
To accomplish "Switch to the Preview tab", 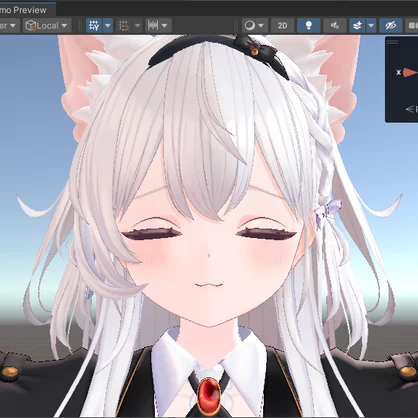I will pyautogui.click(x=27, y=10).
